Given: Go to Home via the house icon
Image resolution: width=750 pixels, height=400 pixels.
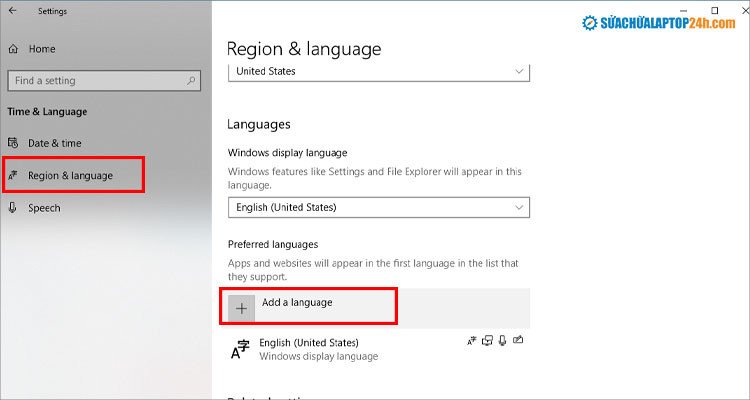Looking at the screenshot, I should (x=13, y=48).
